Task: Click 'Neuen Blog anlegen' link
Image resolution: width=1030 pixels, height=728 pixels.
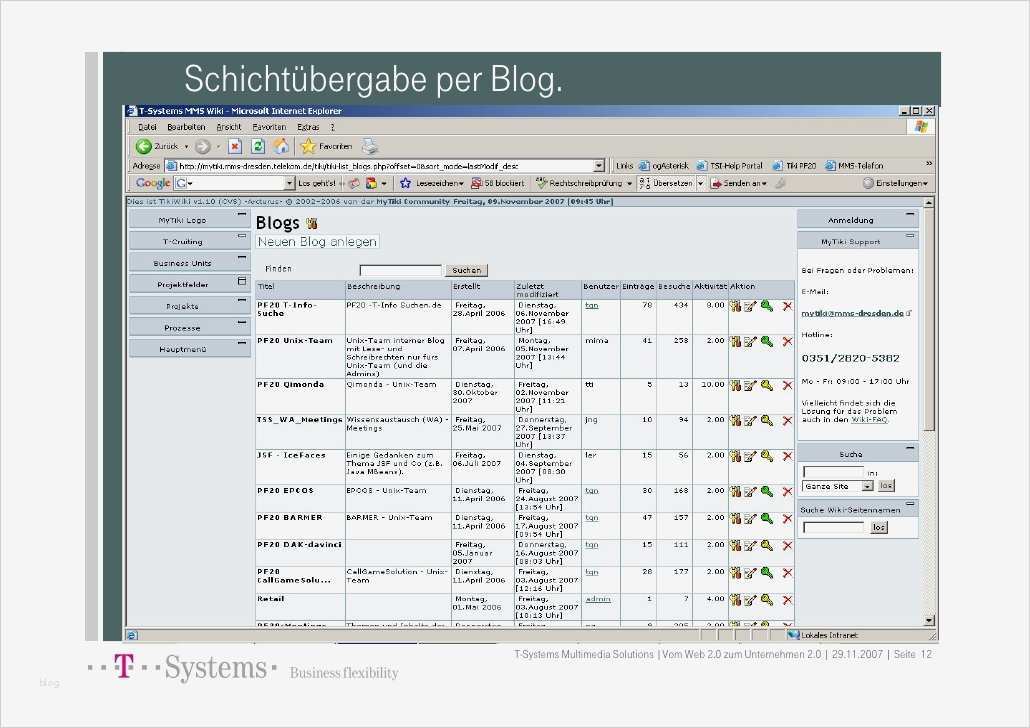Action: (317, 242)
